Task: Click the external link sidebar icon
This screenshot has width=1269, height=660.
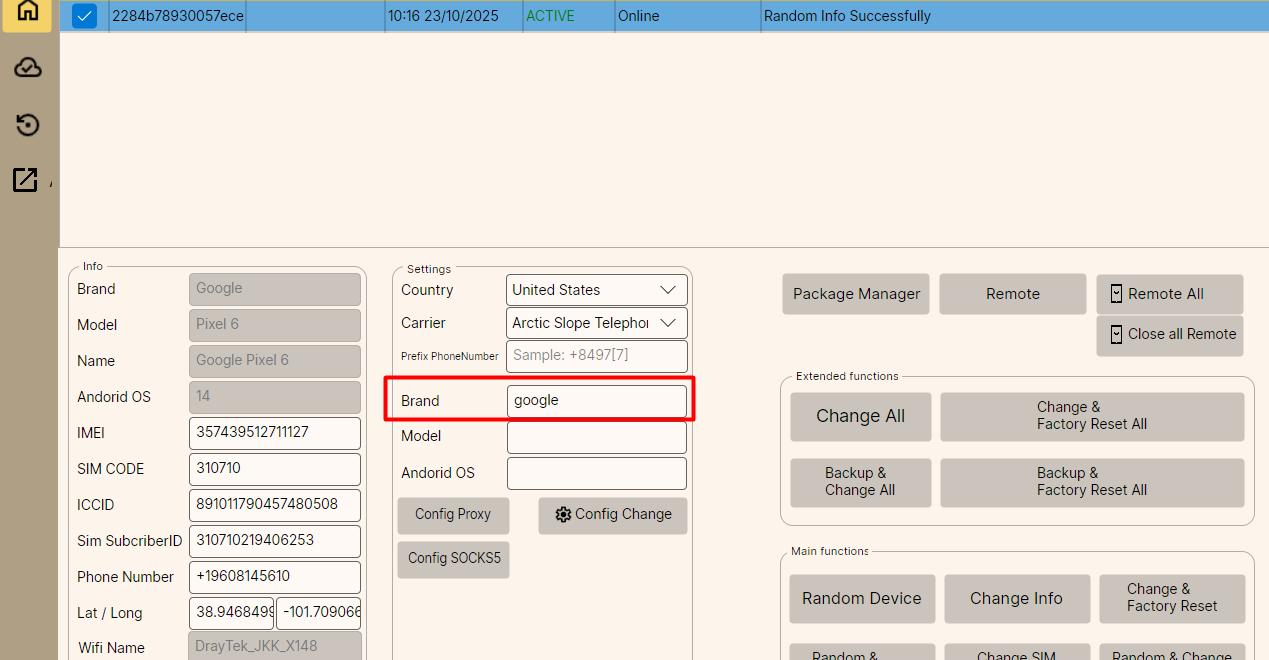Action: tap(25, 180)
